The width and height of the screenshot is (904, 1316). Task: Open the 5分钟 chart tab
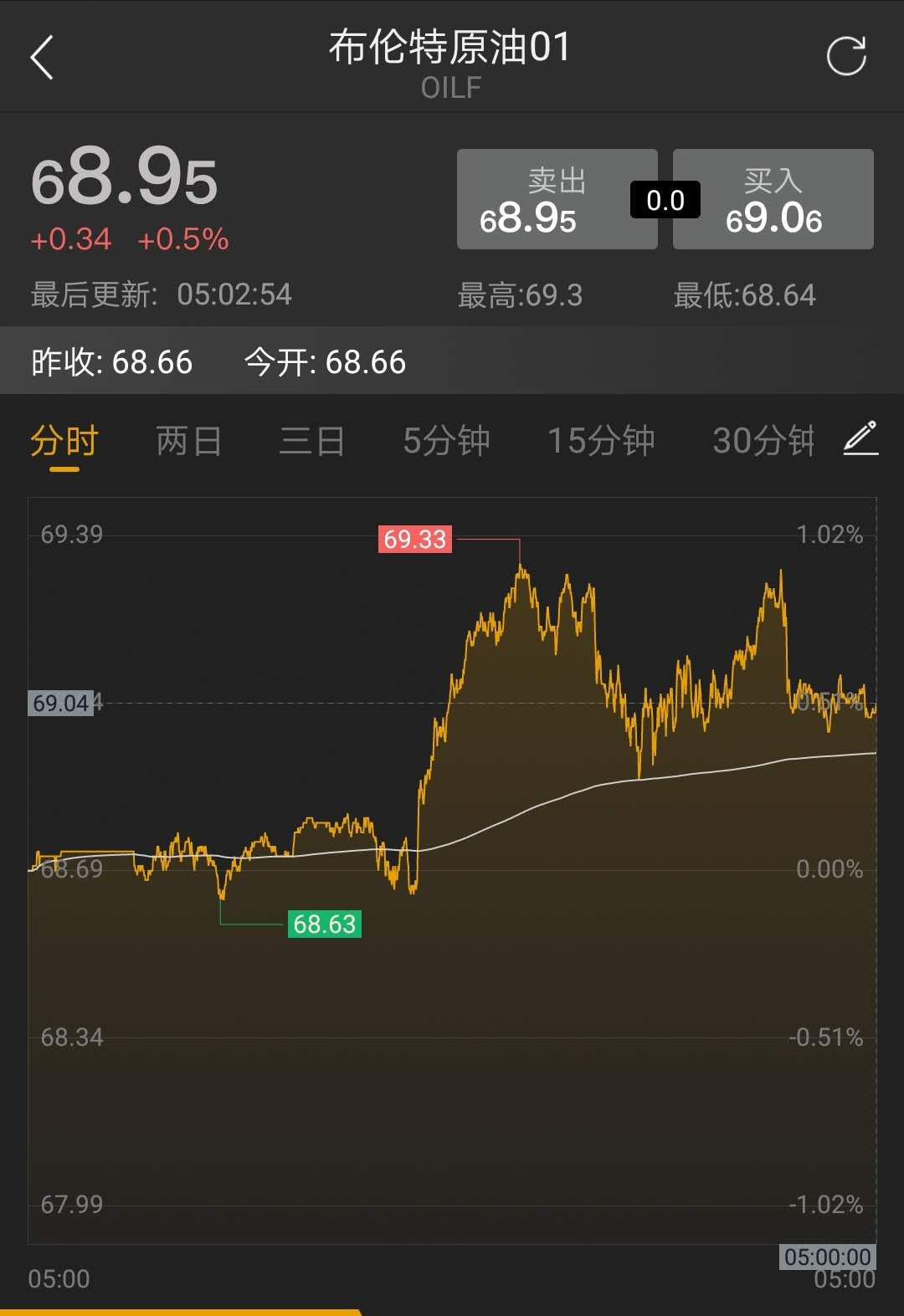click(446, 441)
